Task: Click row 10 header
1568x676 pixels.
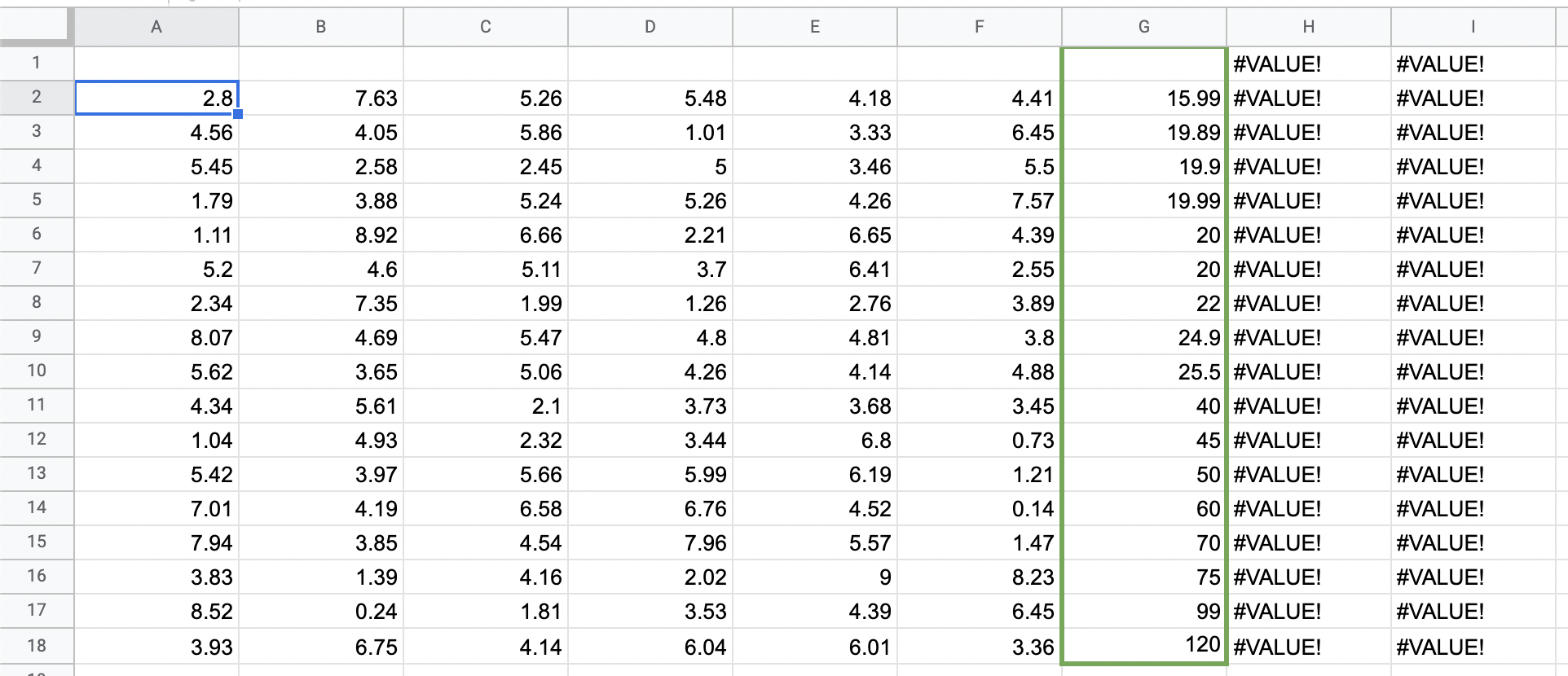Action: click(37, 371)
